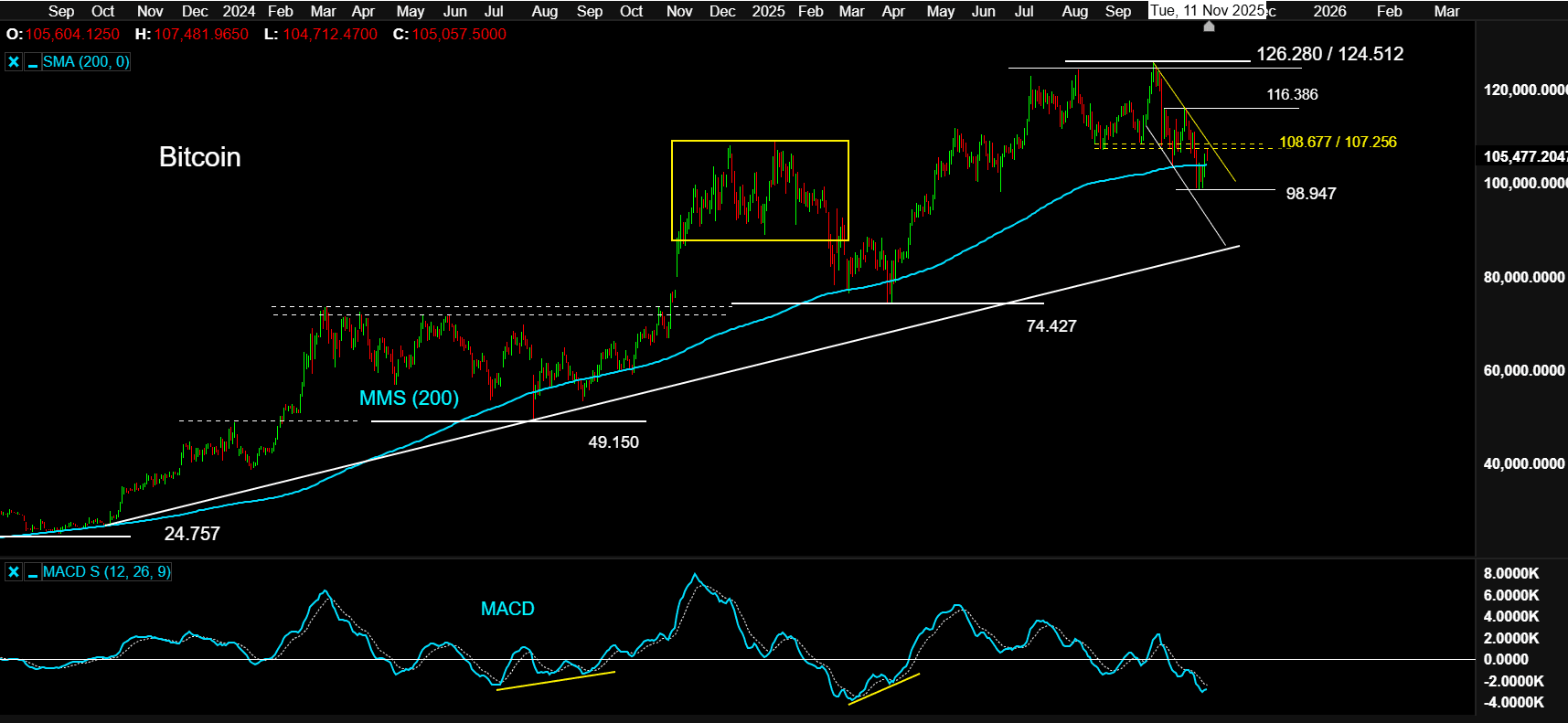This screenshot has height=723, width=1568.
Task: Click the 24.757 base level label
Action: click(x=192, y=534)
